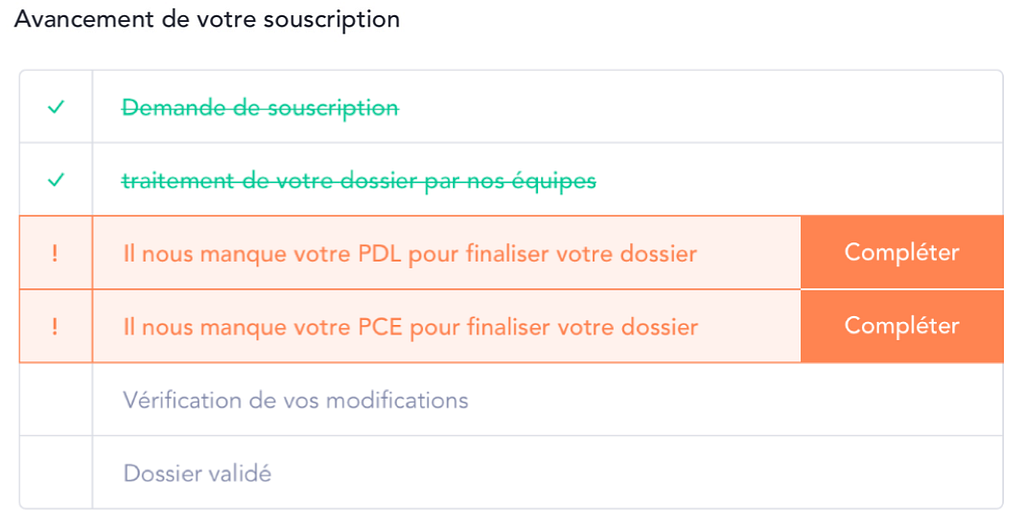Screen dimensions: 1024x527
Task: Click Compléter to provide your PCE
Action: point(902,326)
